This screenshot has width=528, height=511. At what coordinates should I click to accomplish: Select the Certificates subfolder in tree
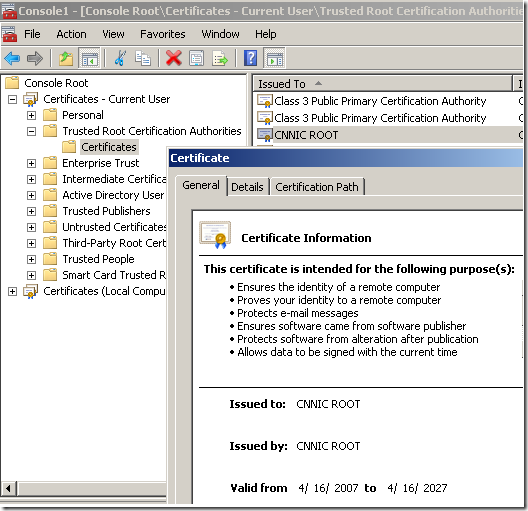109,147
